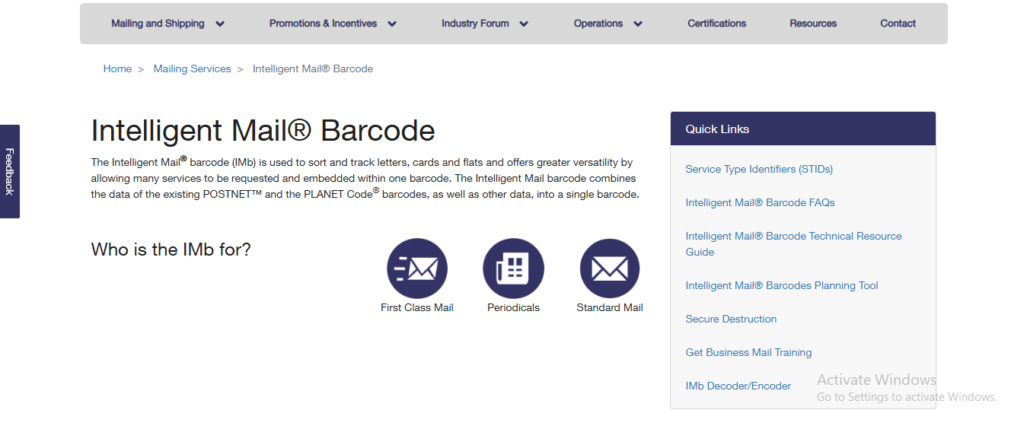The width and height of the screenshot is (1024, 429).
Task: Click the Standard Mail label text
Action: pos(609,308)
